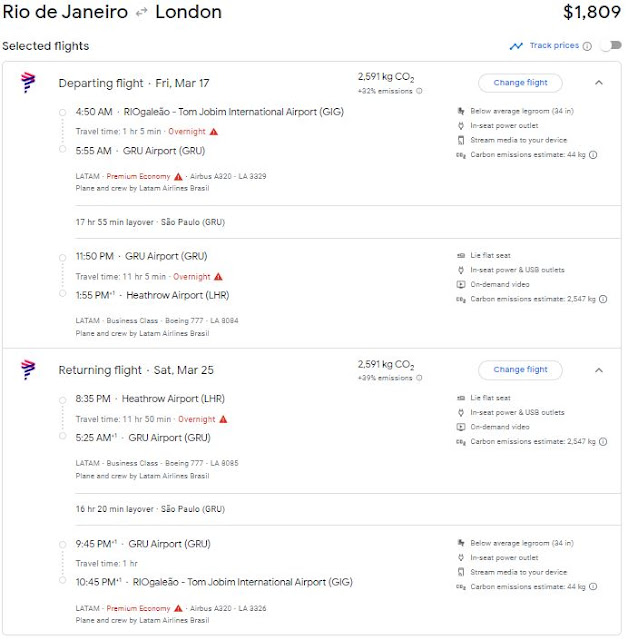Collapse the departing flight details

pyautogui.click(x=599, y=83)
